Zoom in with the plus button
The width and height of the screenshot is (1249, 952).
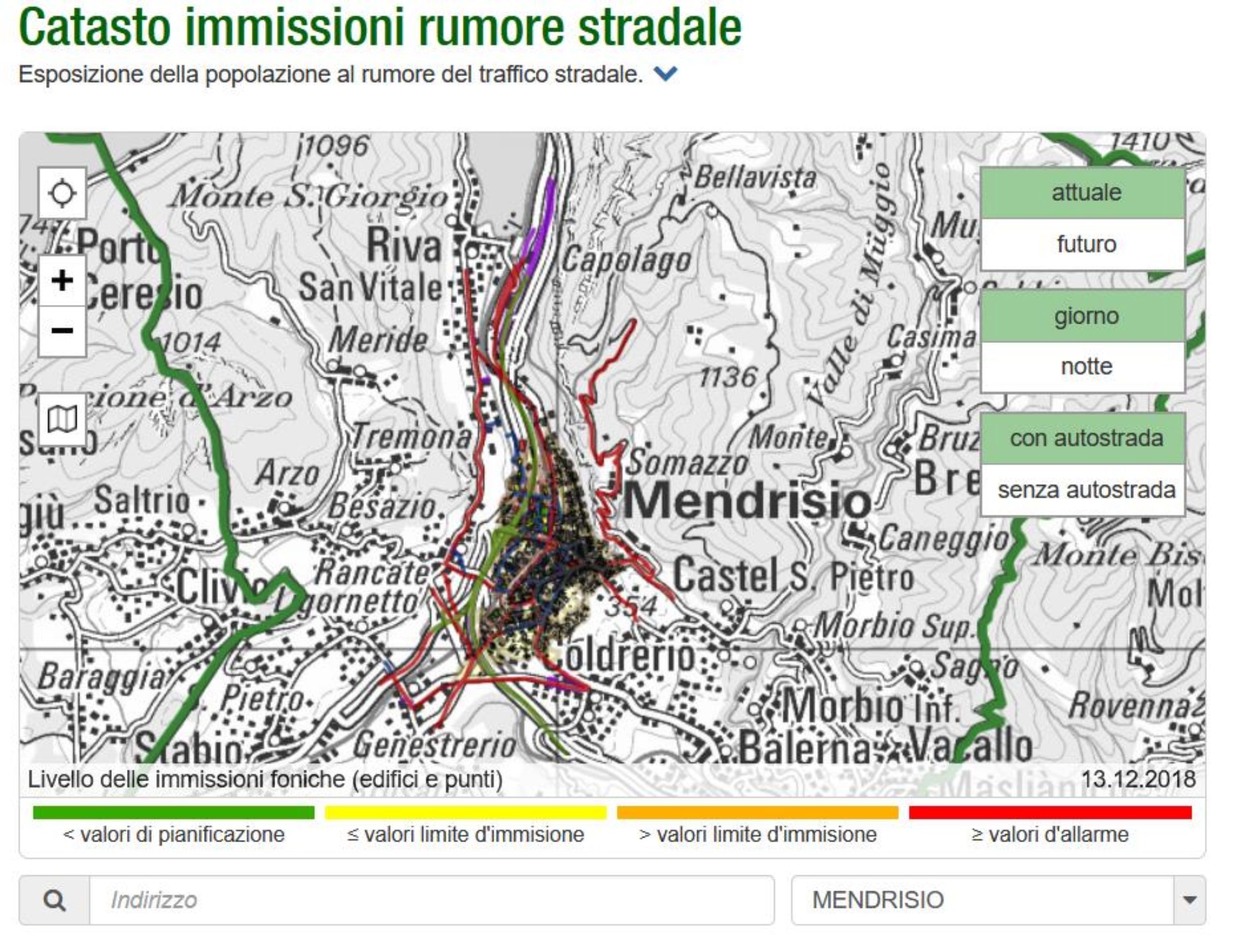click(x=62, y=281)
